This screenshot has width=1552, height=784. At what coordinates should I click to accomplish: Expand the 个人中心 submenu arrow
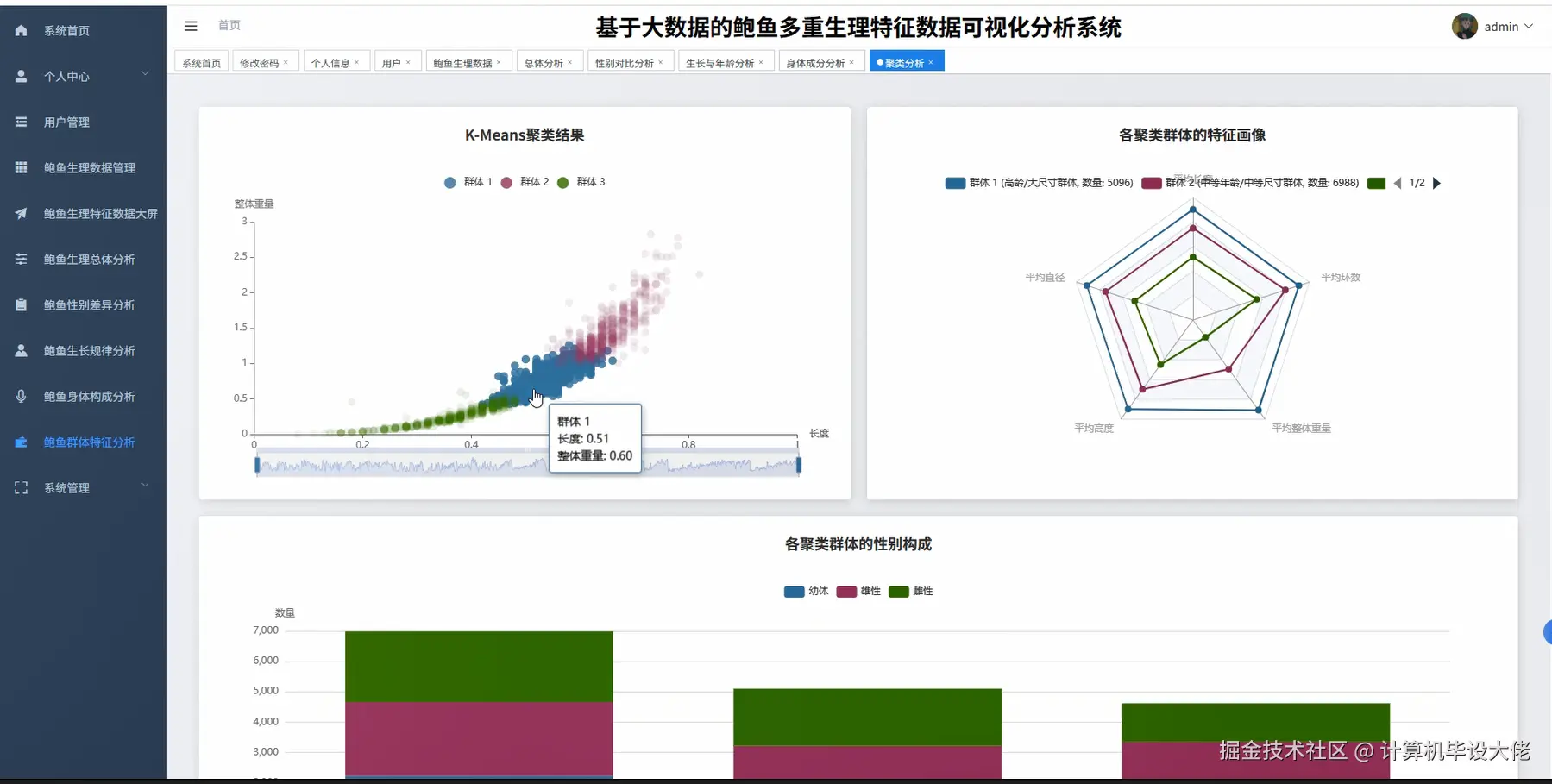tap(145, 75)
